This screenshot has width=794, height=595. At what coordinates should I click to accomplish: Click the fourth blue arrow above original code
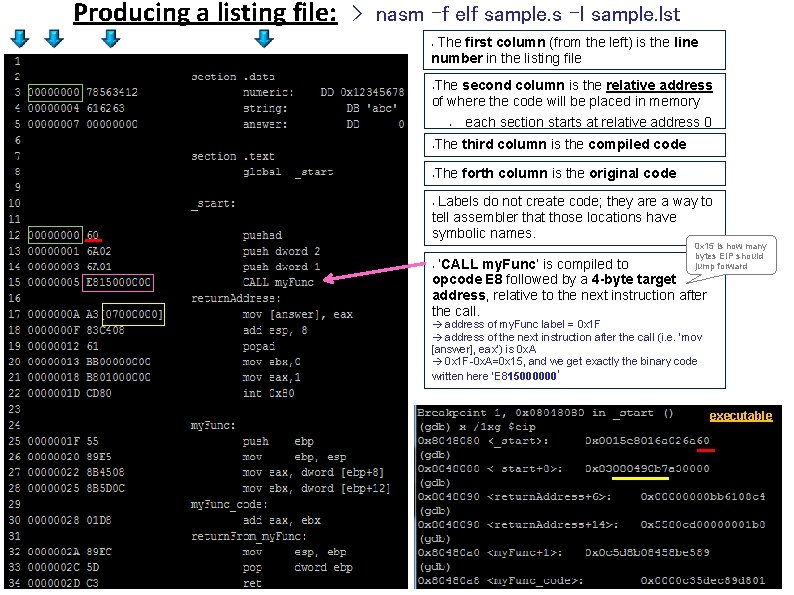(264, 38)
